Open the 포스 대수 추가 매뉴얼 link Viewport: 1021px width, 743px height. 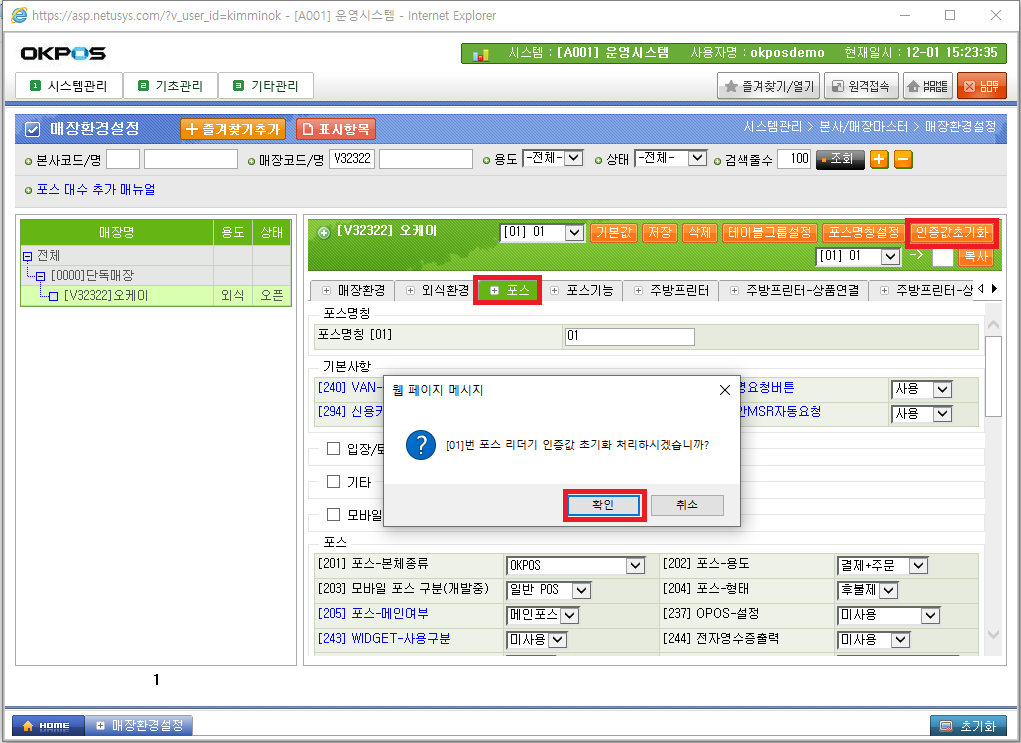click(x=95, y=189)
